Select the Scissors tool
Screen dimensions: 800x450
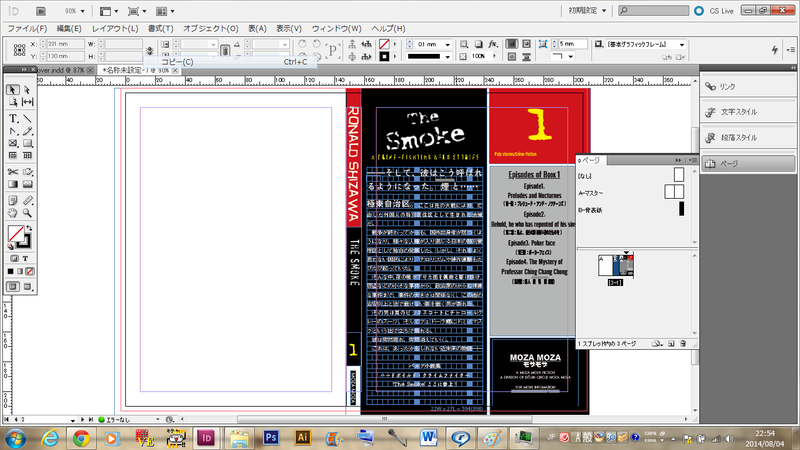pyautogui.click(x=13, y=172)
